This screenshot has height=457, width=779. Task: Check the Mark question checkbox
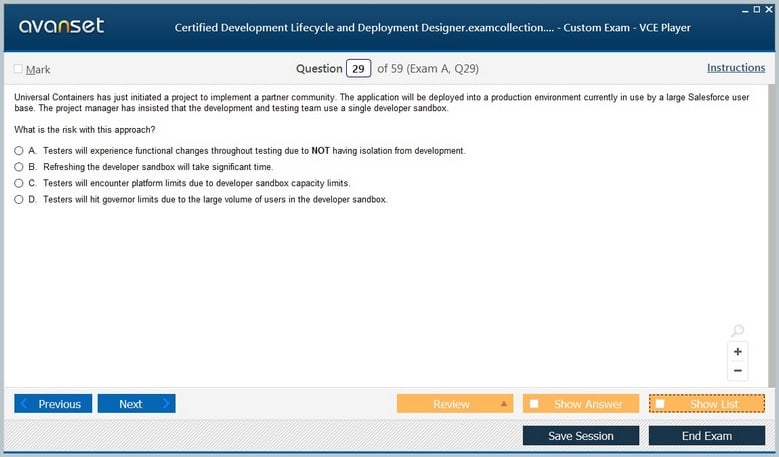[x=18, y=69]
